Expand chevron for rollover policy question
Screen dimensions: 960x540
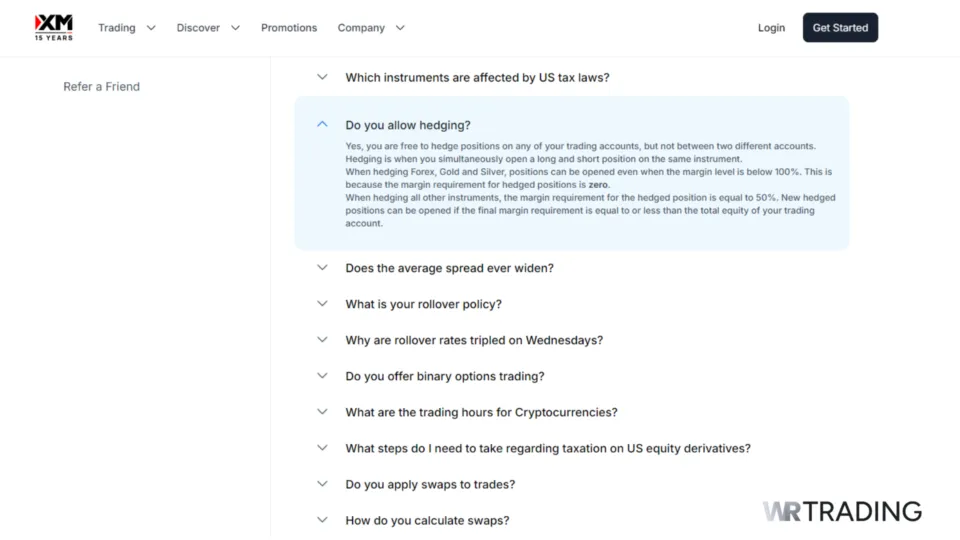click(x=322, y=304)
